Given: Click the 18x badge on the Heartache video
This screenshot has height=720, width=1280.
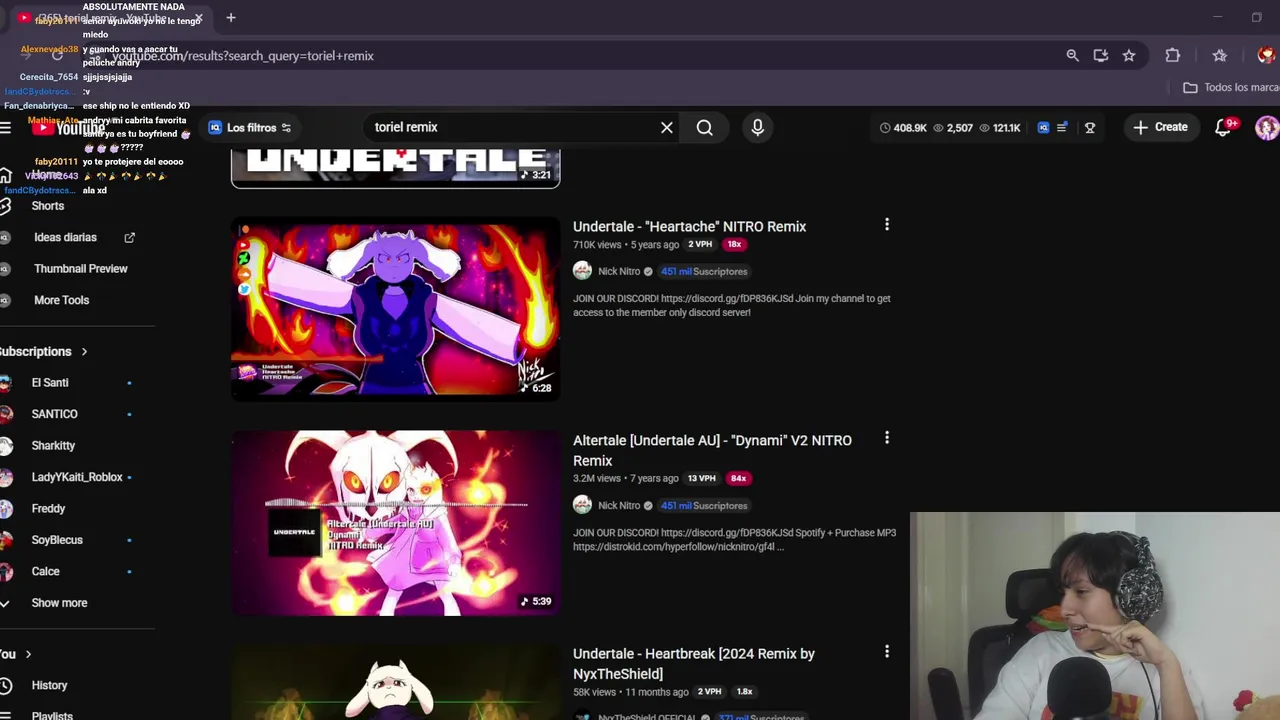Looking at the screenshot, I should coord(734,244).
